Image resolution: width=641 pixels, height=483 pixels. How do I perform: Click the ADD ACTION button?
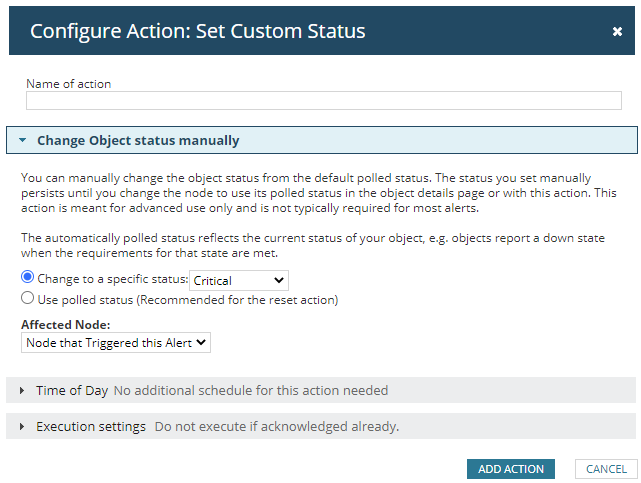(511, 469)
